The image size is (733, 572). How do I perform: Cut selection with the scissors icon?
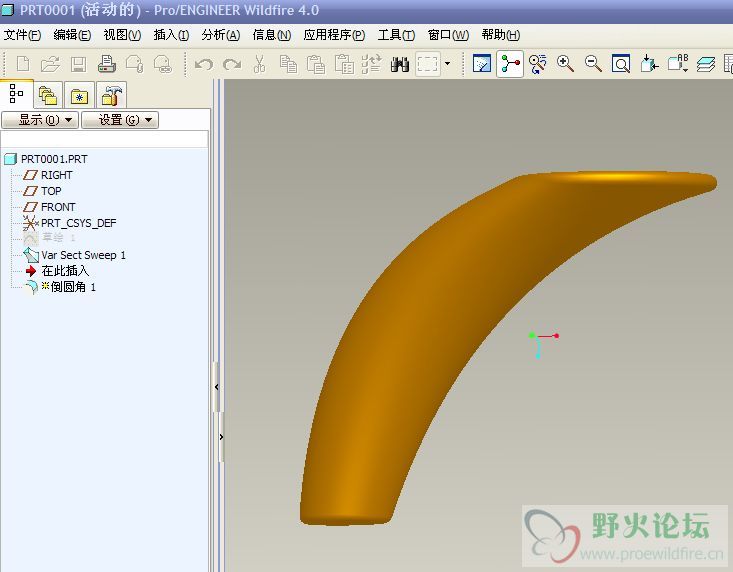pos(259,64)
